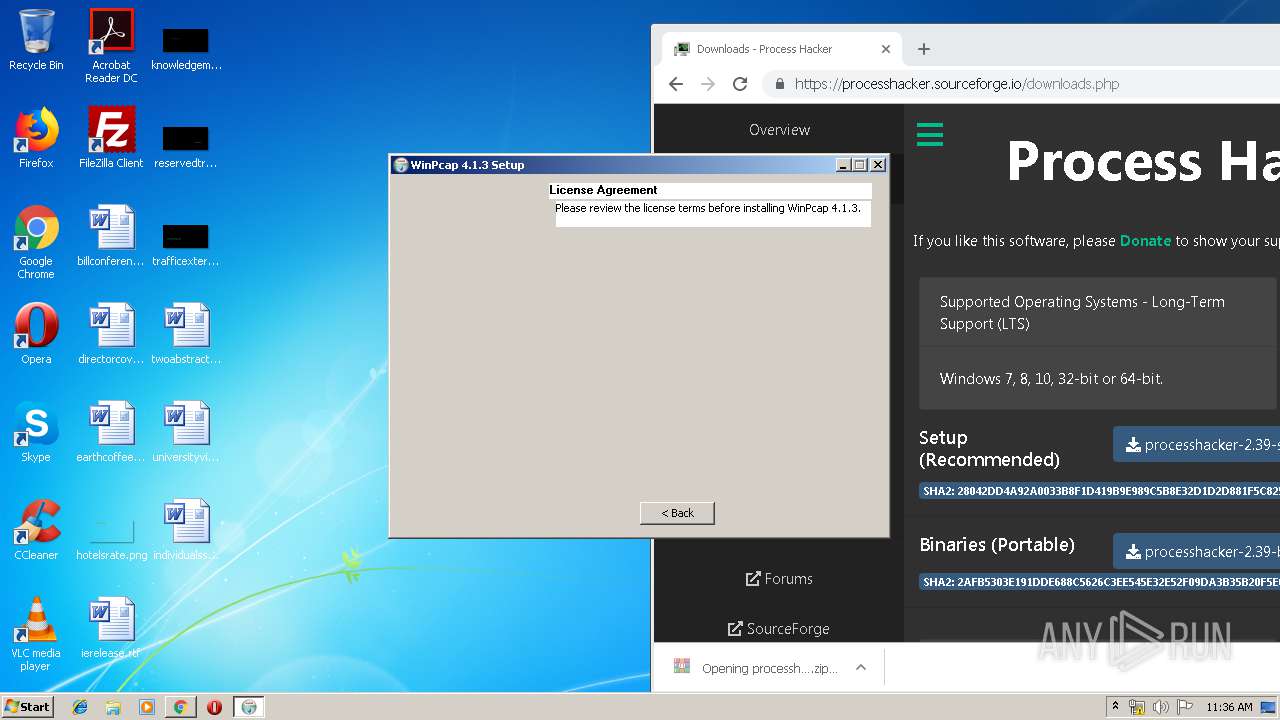
Task: Click the Chrome address bar URL
Action: click(957, 84)
